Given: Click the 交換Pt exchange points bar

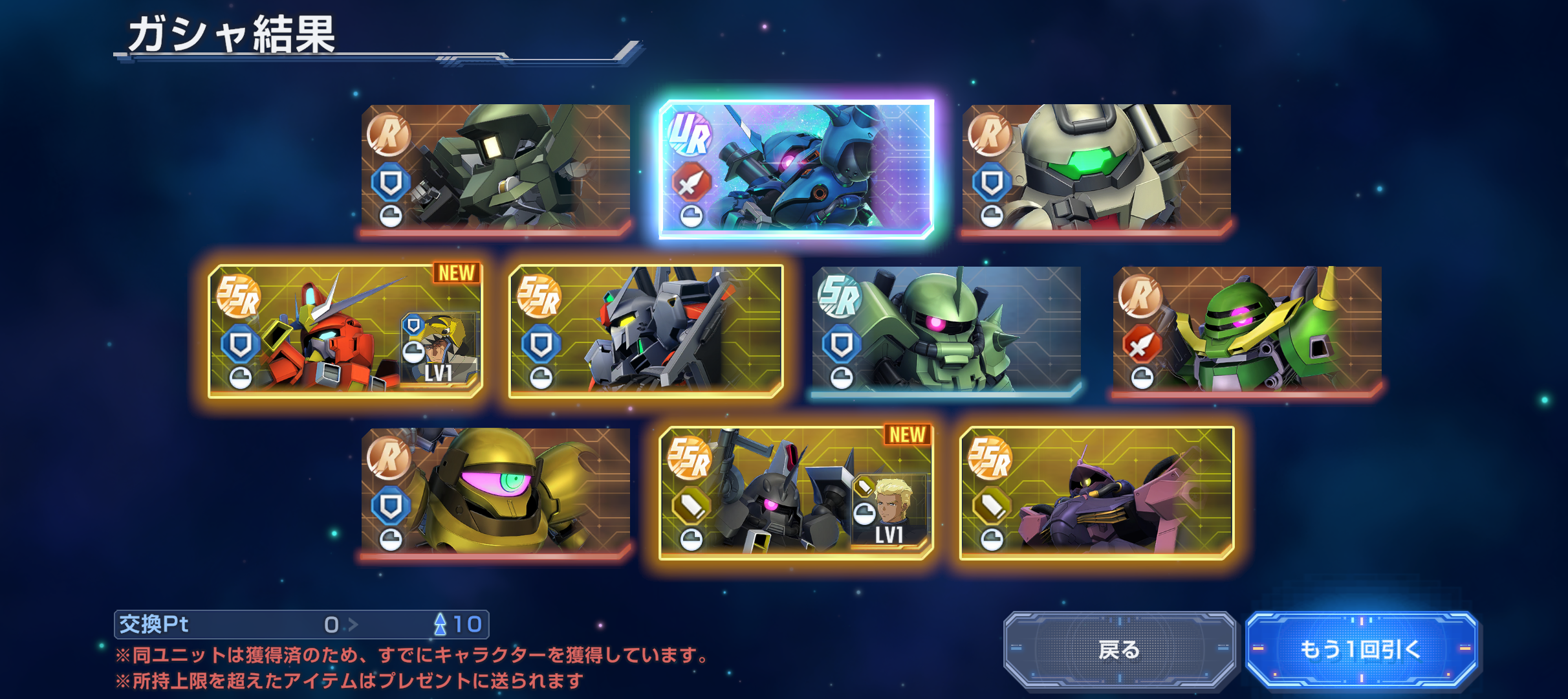Looking at the screenshot, I should click(301, 625).
